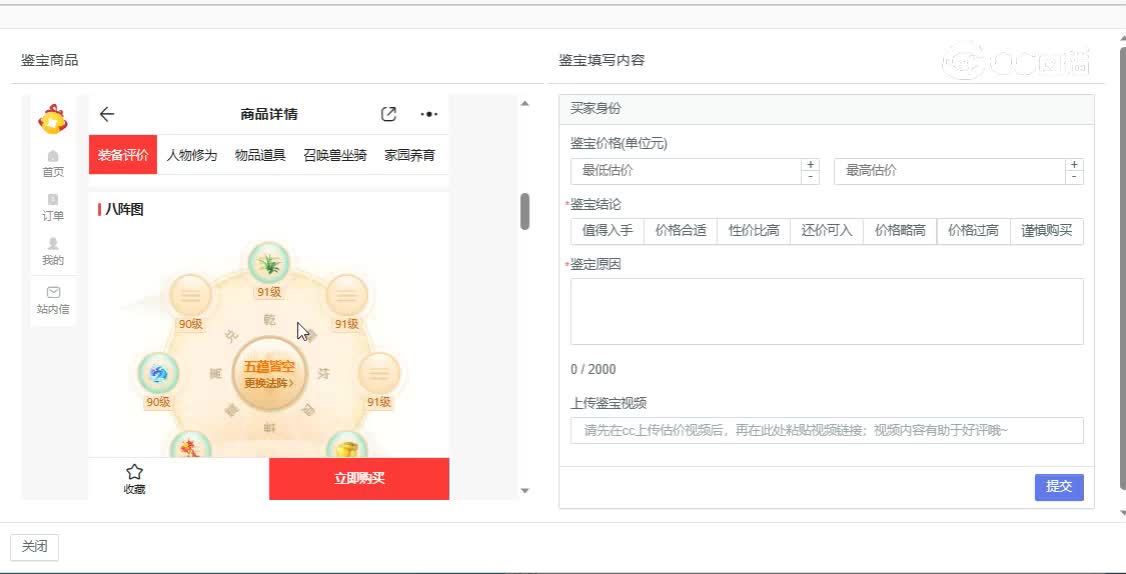The width and height of the screenshot is (1126, 574).
Task: Click the 鉴宝填写内容 section title
Action: [x=602, y=60]
